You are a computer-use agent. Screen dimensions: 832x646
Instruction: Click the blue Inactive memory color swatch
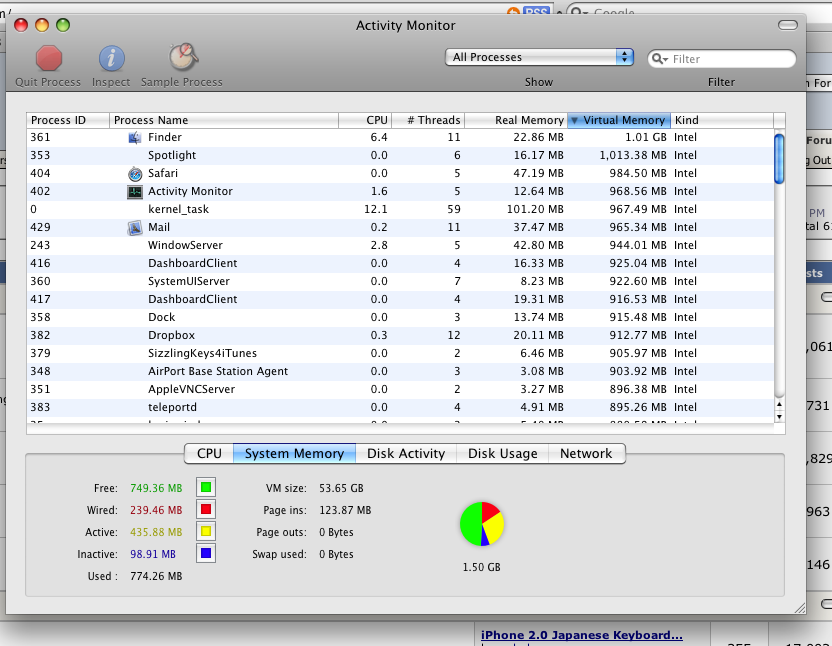coord(206,554)
